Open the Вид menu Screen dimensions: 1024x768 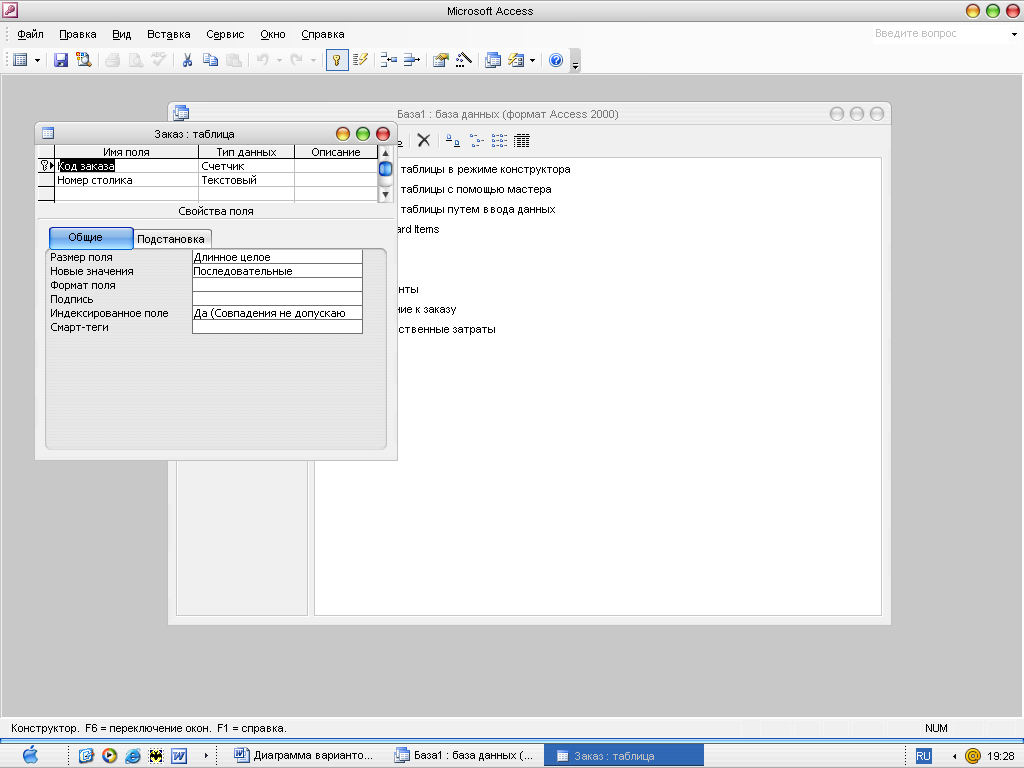(121, 35)
